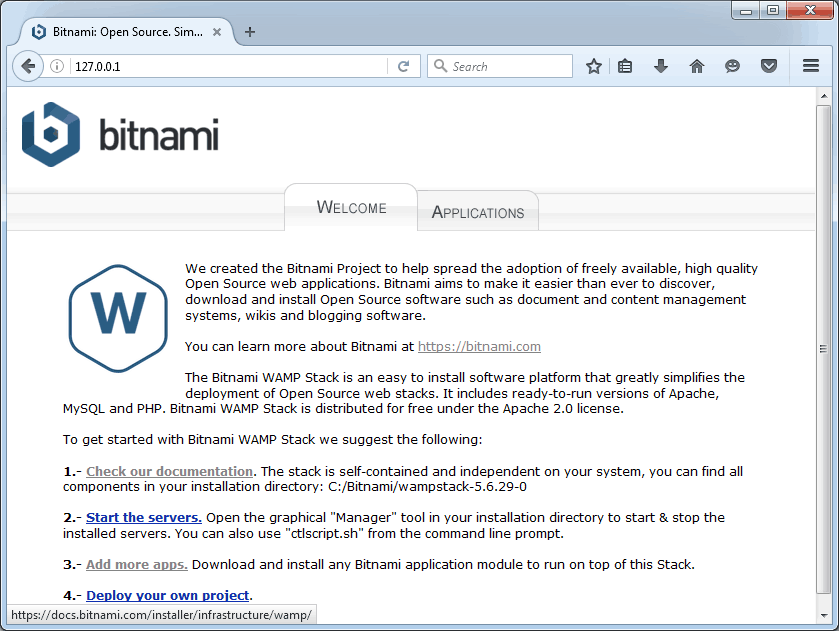
Task: Click the Bitnami logo at page top
Action: (120, 134)
